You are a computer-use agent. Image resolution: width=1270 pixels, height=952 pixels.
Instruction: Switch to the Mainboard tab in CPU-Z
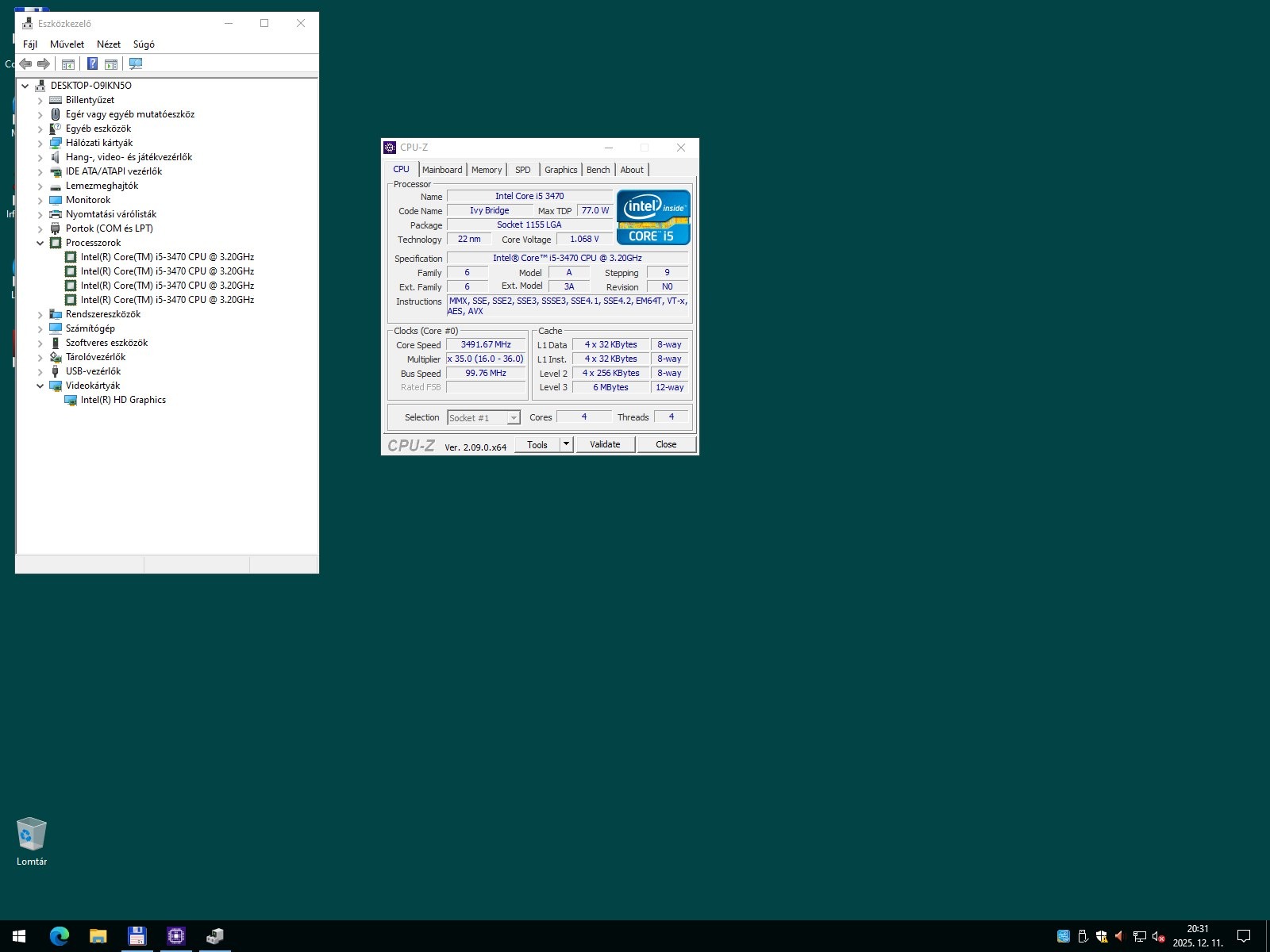pyautogui.click(x=442, y=170)
